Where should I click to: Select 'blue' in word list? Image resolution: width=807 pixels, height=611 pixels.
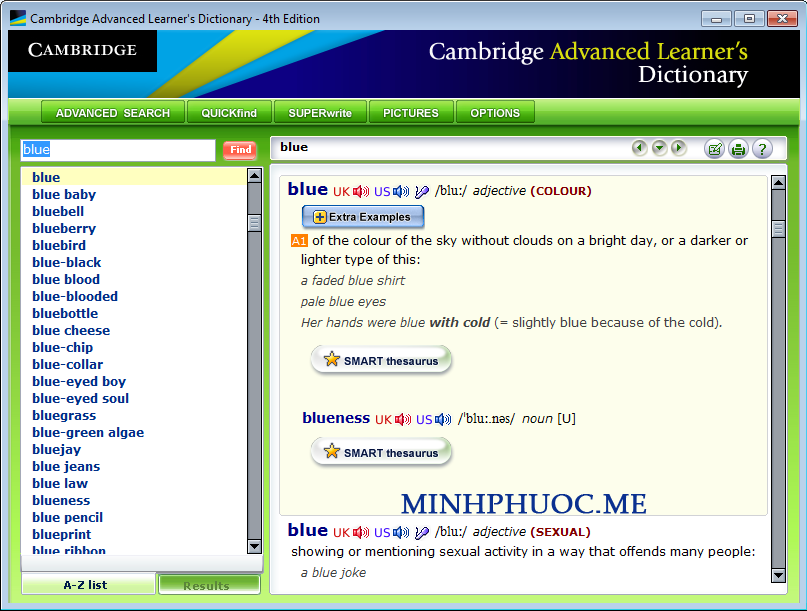[x=134, y=177]
